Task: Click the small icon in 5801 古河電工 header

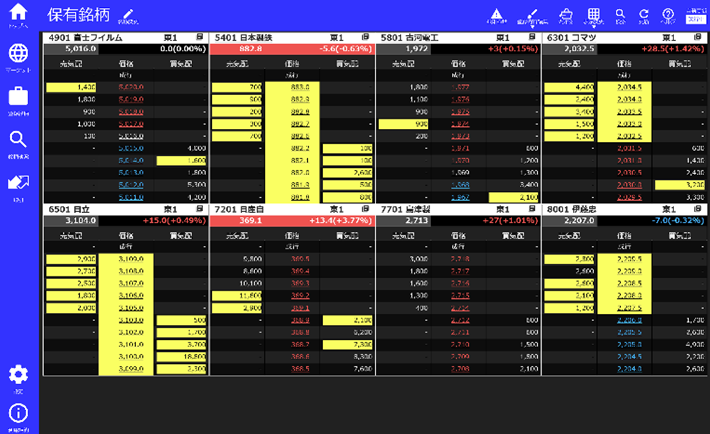Action: point(532,37)
